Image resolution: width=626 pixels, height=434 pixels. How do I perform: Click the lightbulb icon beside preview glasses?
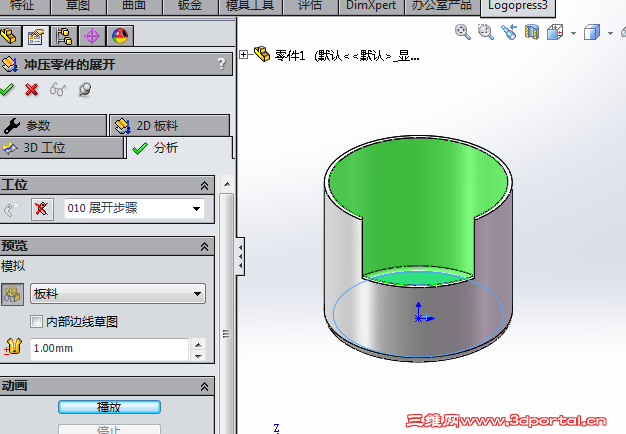click(85, 89)
